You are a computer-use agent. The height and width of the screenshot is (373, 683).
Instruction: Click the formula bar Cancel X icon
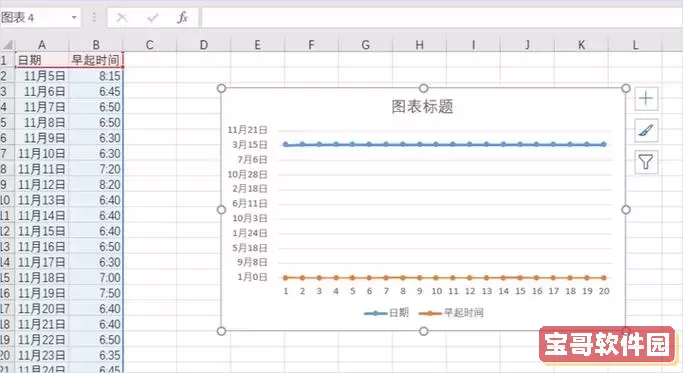[122, 18]
